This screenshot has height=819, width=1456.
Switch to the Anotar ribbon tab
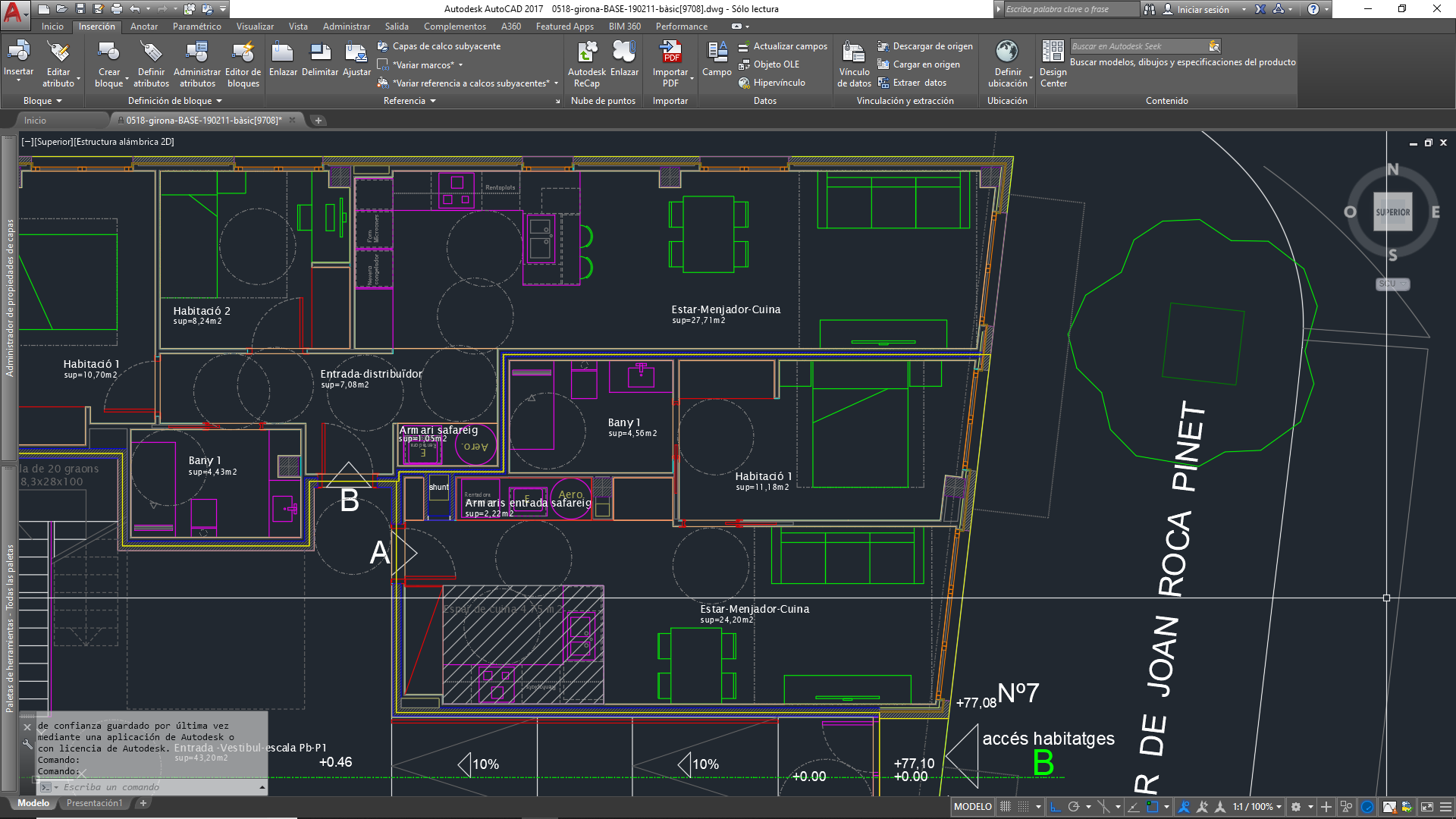[144, 27]
